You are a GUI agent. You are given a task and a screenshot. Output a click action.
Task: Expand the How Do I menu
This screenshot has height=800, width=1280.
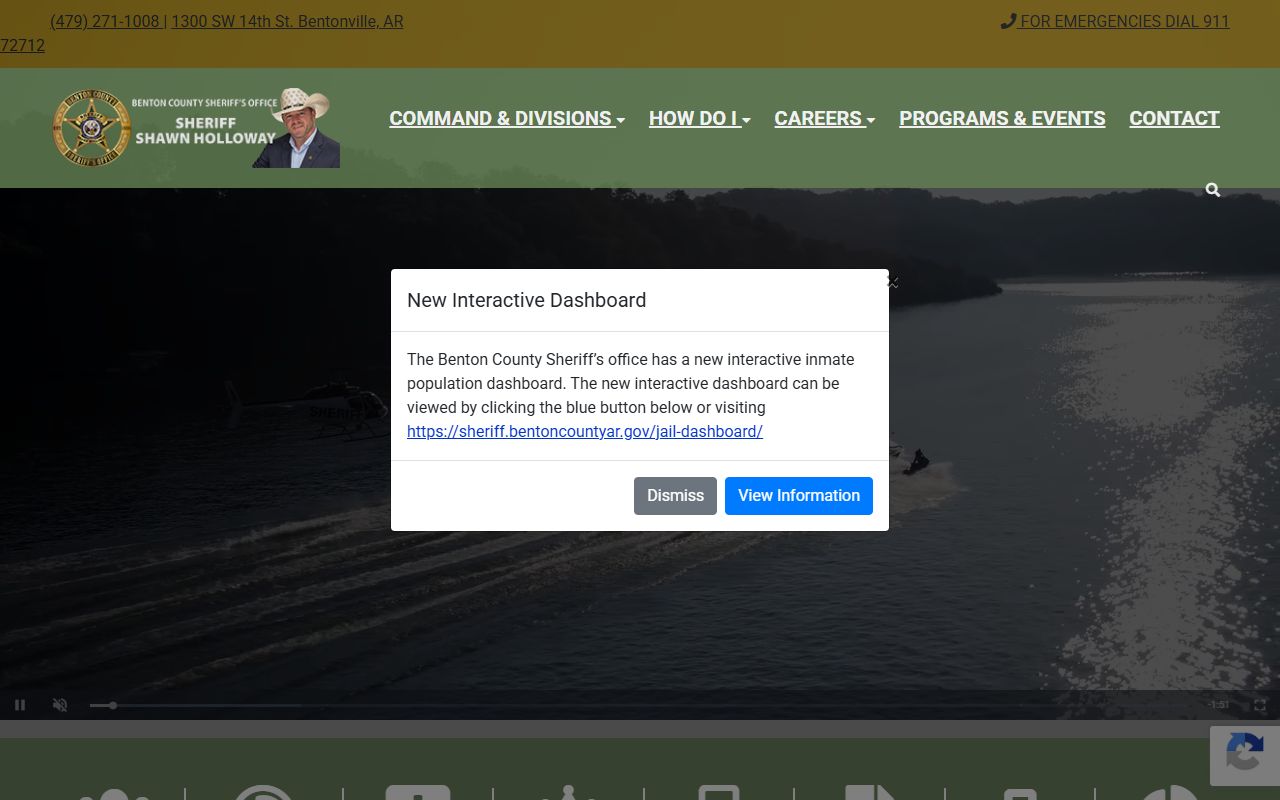coord(700,118)
